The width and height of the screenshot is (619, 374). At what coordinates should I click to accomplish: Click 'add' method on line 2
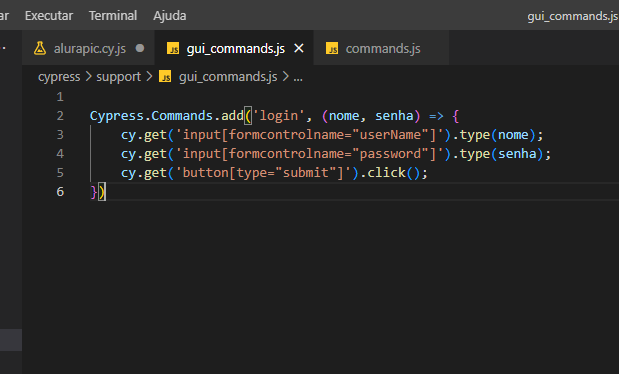coord(232,116)
